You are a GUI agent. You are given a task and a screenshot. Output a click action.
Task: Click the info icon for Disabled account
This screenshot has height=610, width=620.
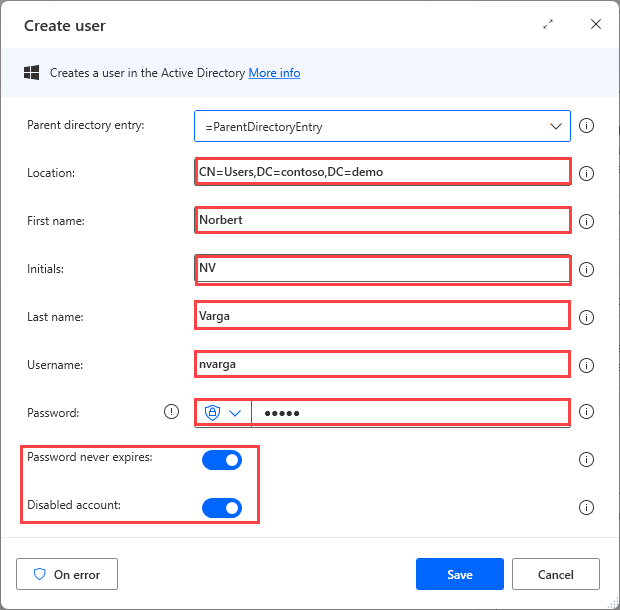pos(587,507)
